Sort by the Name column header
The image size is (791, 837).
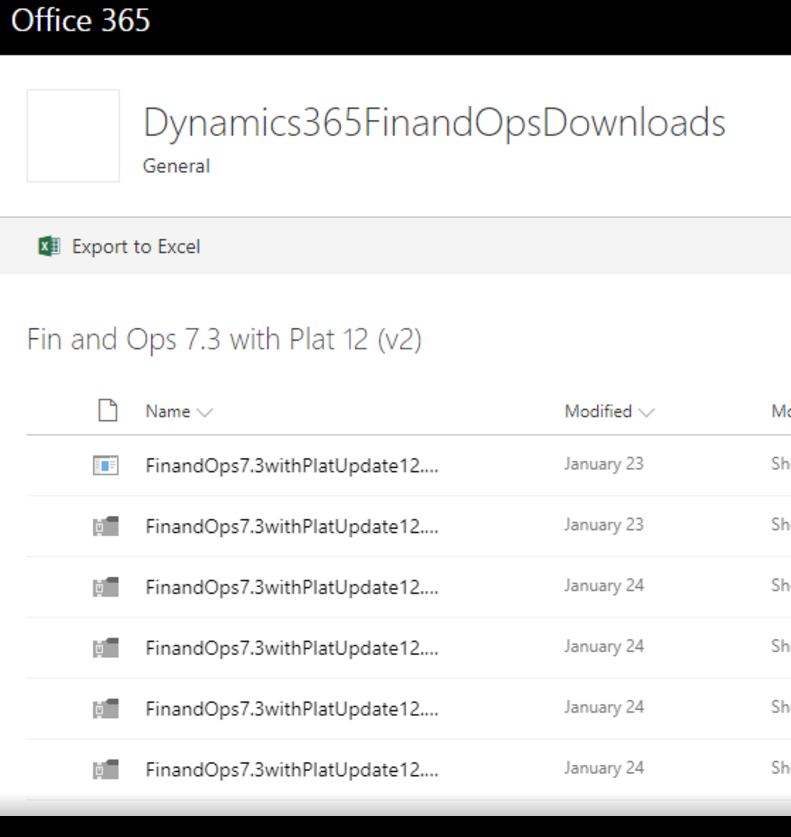pyautogui.click(x=168, y=412)
